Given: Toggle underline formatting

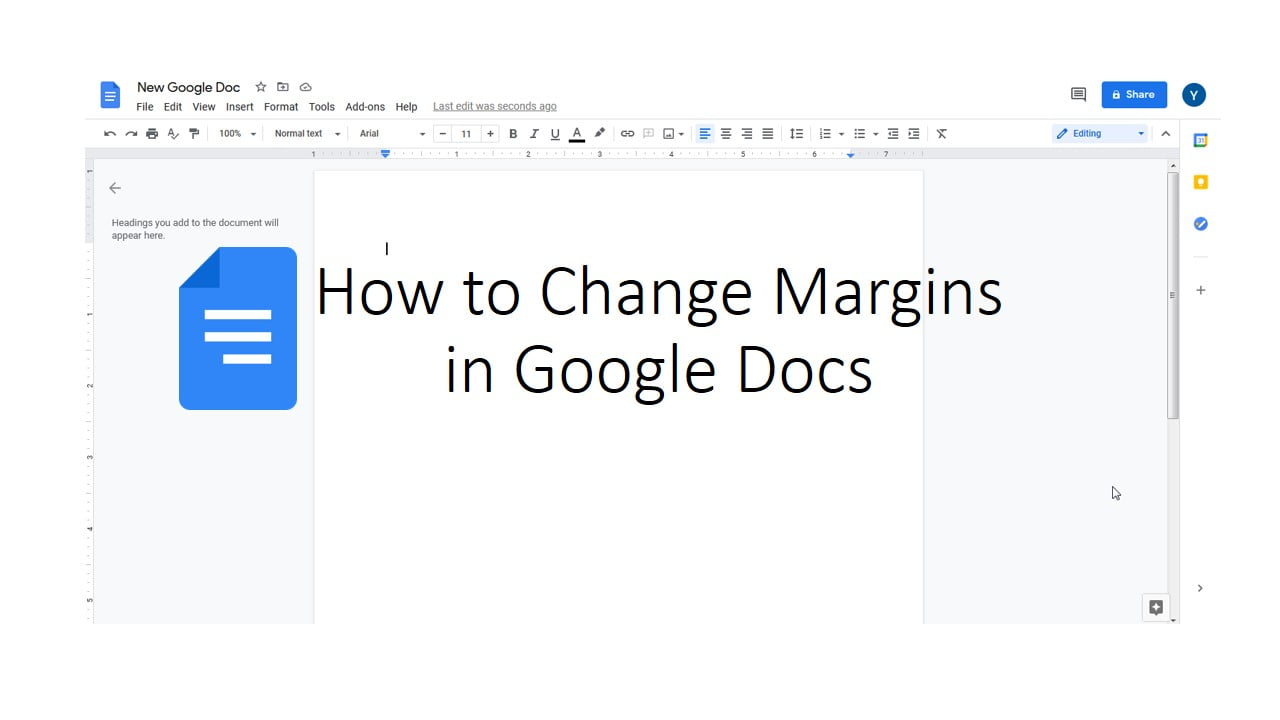Looking at the screenshot, I should coord(555,134).
